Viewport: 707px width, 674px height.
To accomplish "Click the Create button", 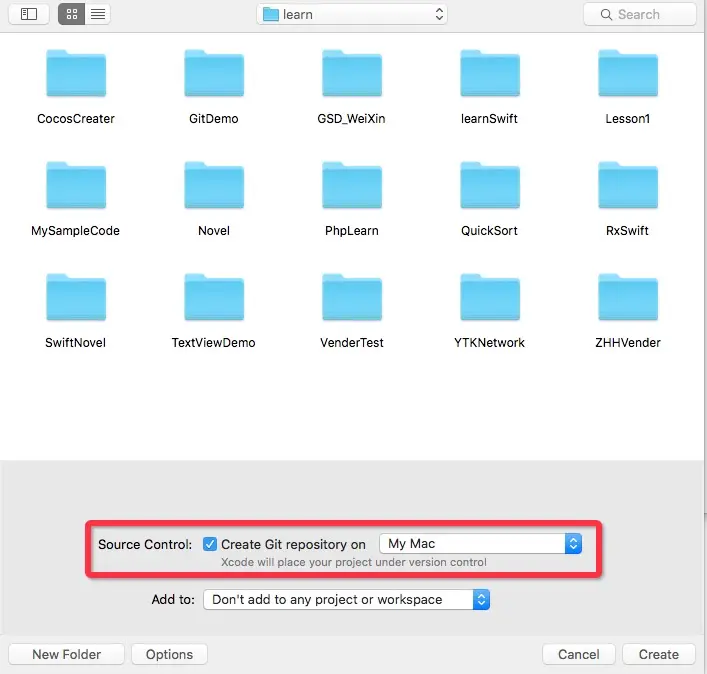I will (x=659, y=654).
